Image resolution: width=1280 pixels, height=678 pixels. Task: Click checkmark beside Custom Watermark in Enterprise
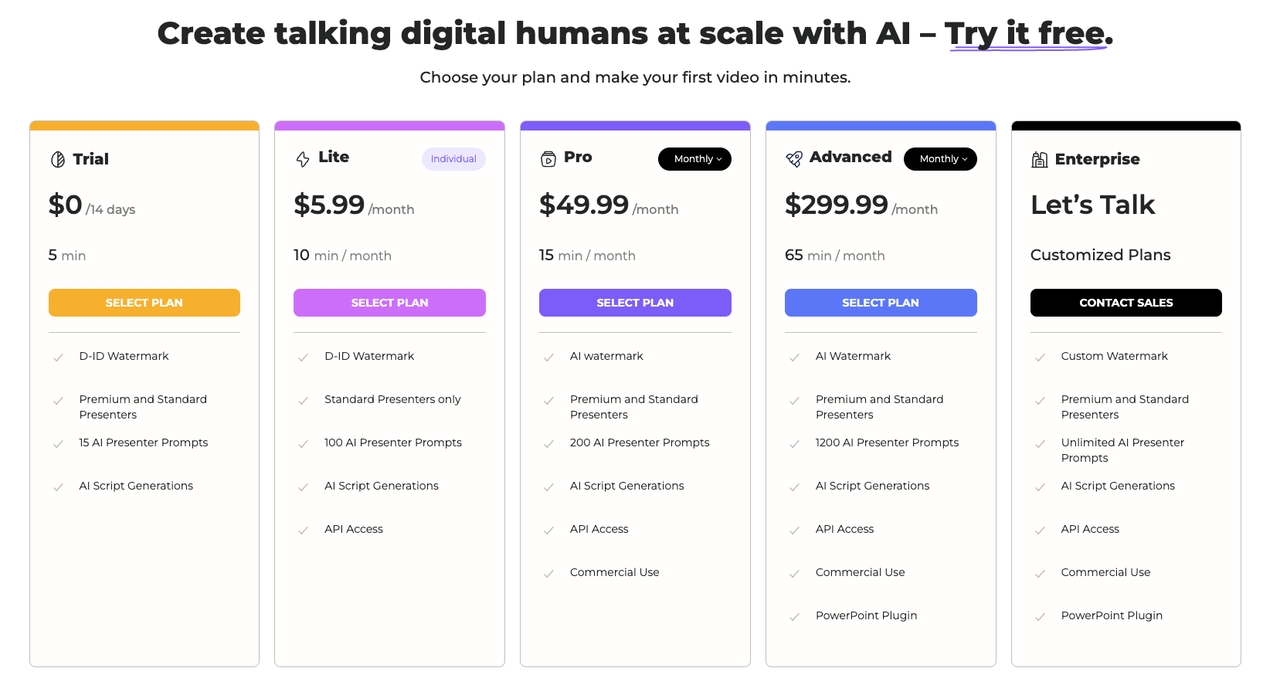[x=1040, y=357]
